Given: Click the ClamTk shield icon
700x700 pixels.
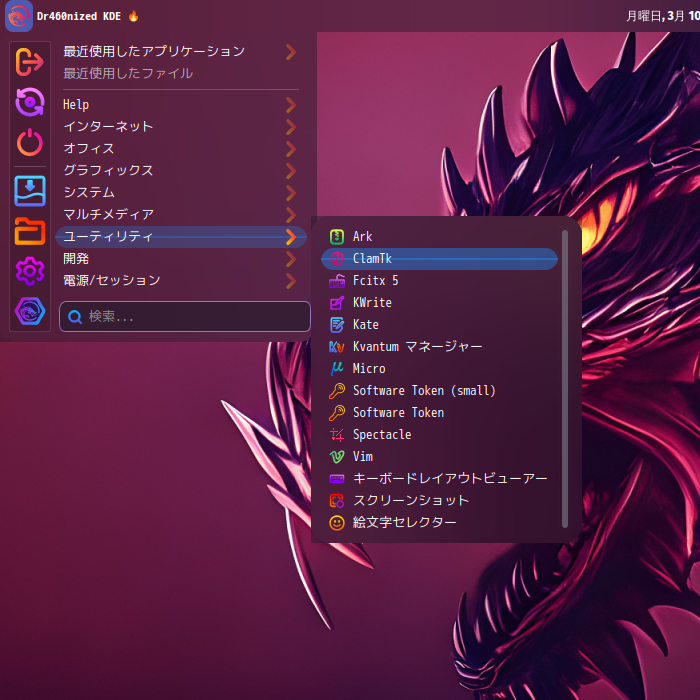Looking at the screenshot, I should 337,258.
